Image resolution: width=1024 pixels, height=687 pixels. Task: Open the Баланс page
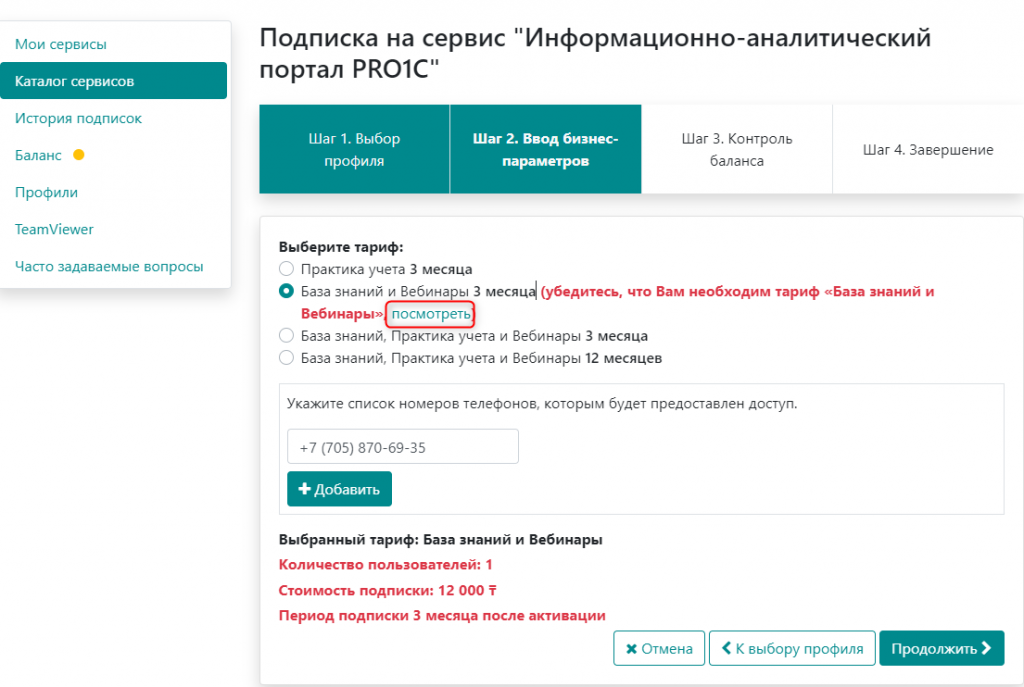click(38, 155)
